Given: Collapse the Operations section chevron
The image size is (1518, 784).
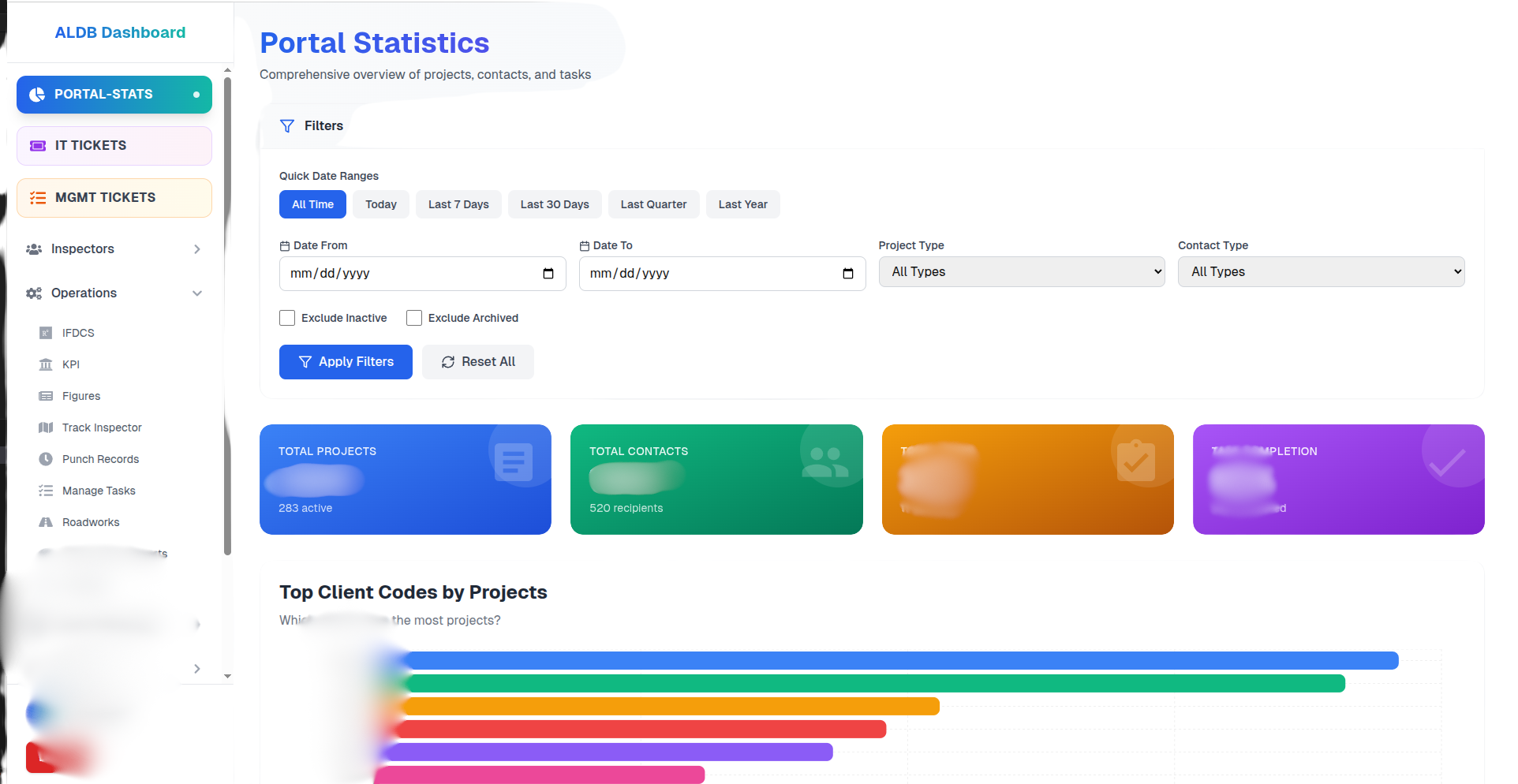Looking at the screenshot, I should pos(196,293).
